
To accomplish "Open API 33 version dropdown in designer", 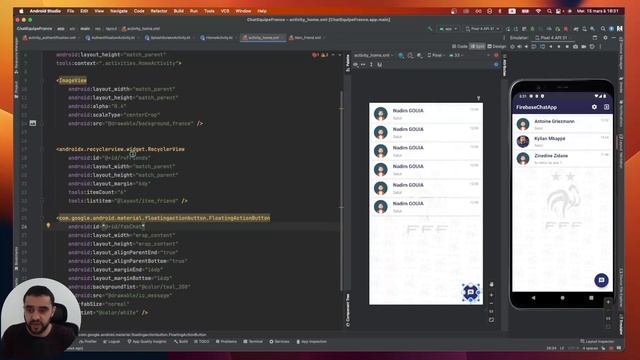I will pos(455,55).
